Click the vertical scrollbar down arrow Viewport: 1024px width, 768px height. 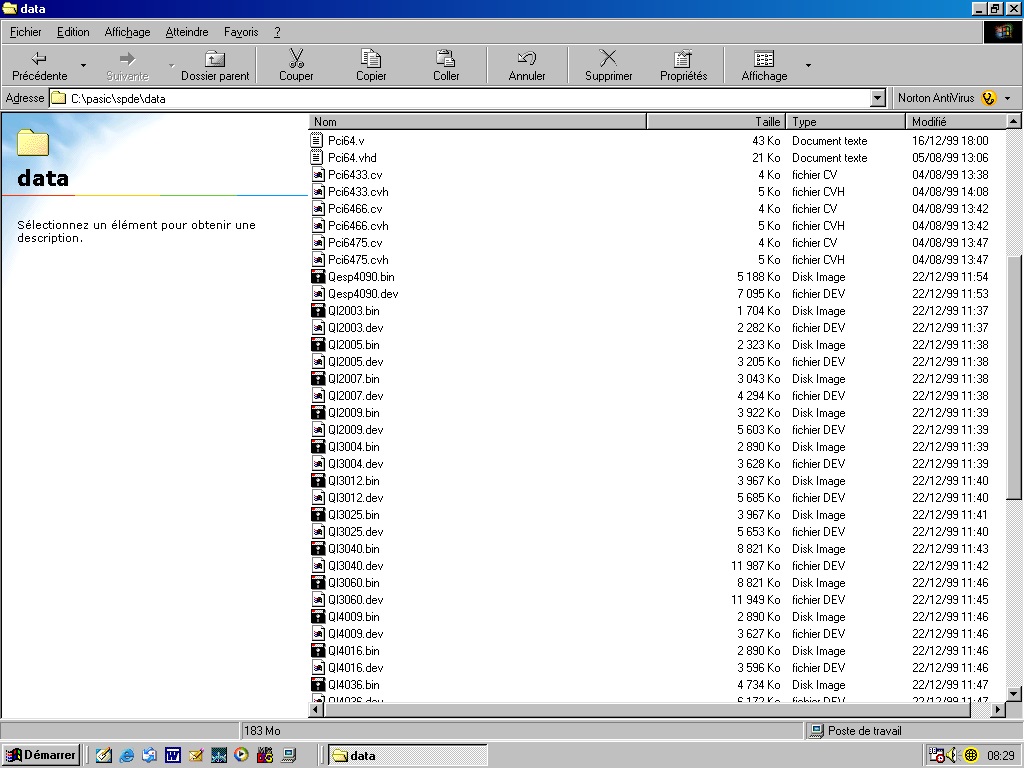[1014, 693]
